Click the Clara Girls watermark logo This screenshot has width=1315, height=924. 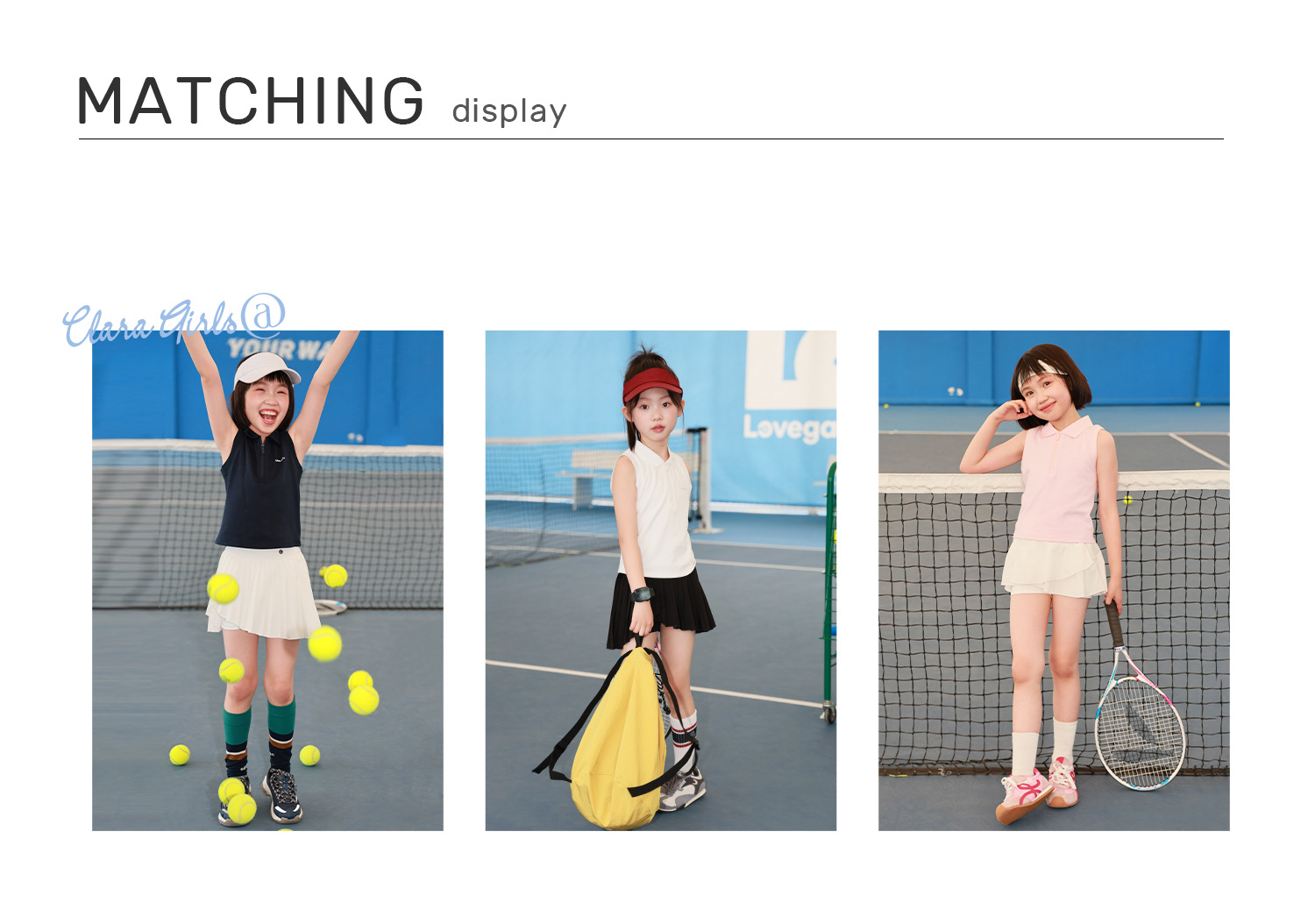click(x=174, y=321)
